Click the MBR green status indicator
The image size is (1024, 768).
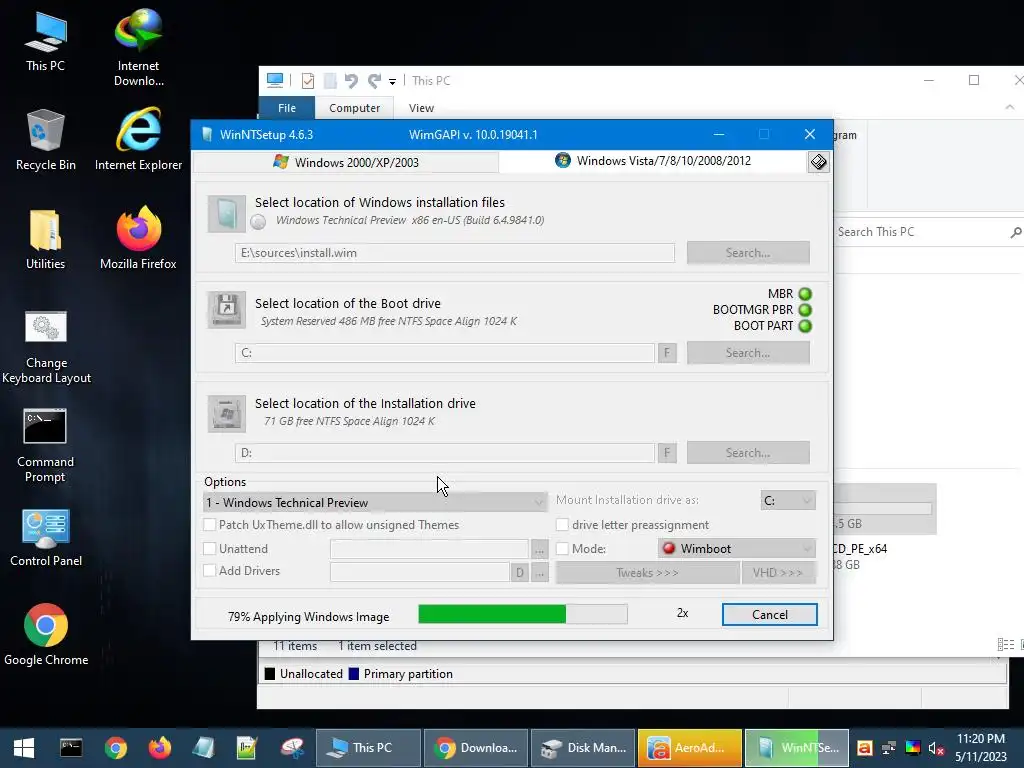805,294
